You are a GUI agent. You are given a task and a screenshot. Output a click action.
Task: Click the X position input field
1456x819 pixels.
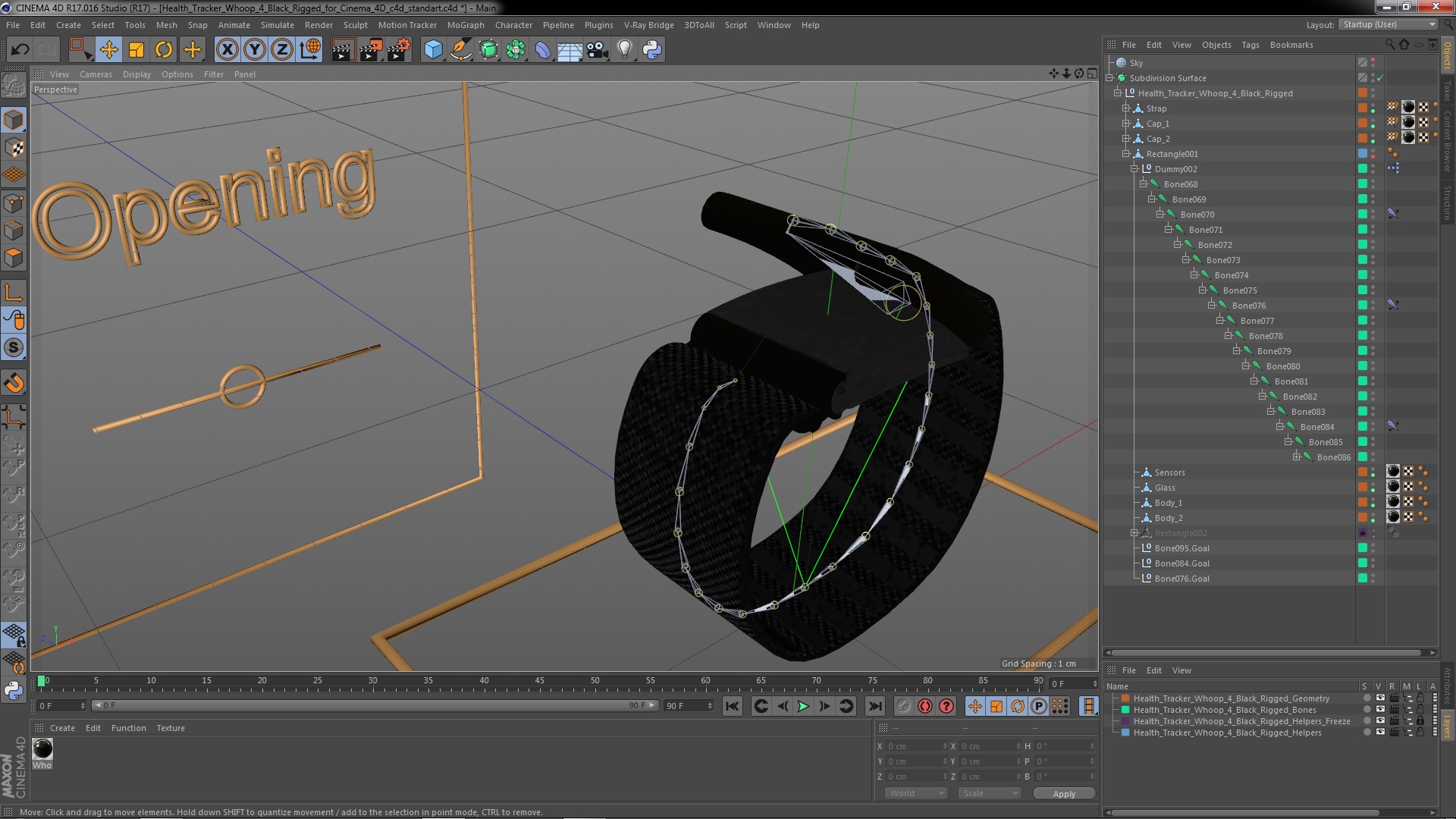point(916,746)
